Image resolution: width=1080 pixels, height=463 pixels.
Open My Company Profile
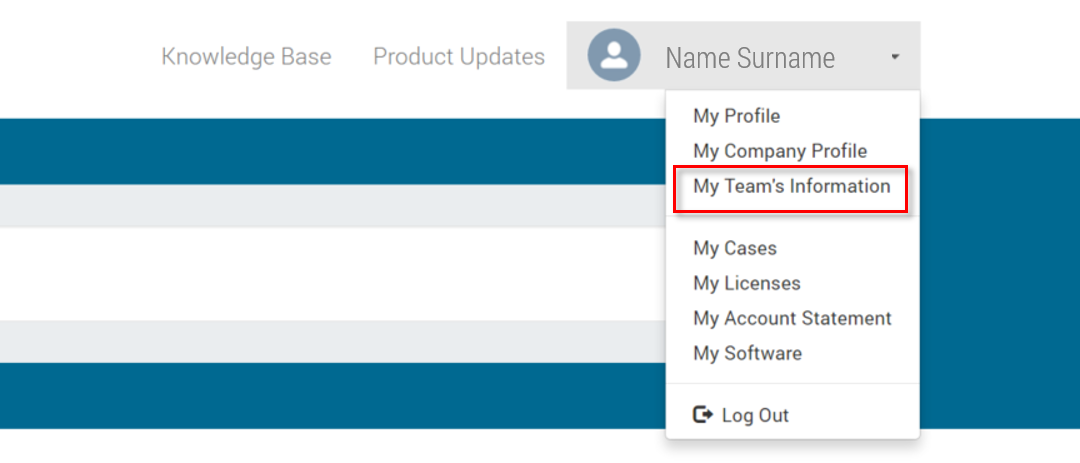[x=780, y=151]
